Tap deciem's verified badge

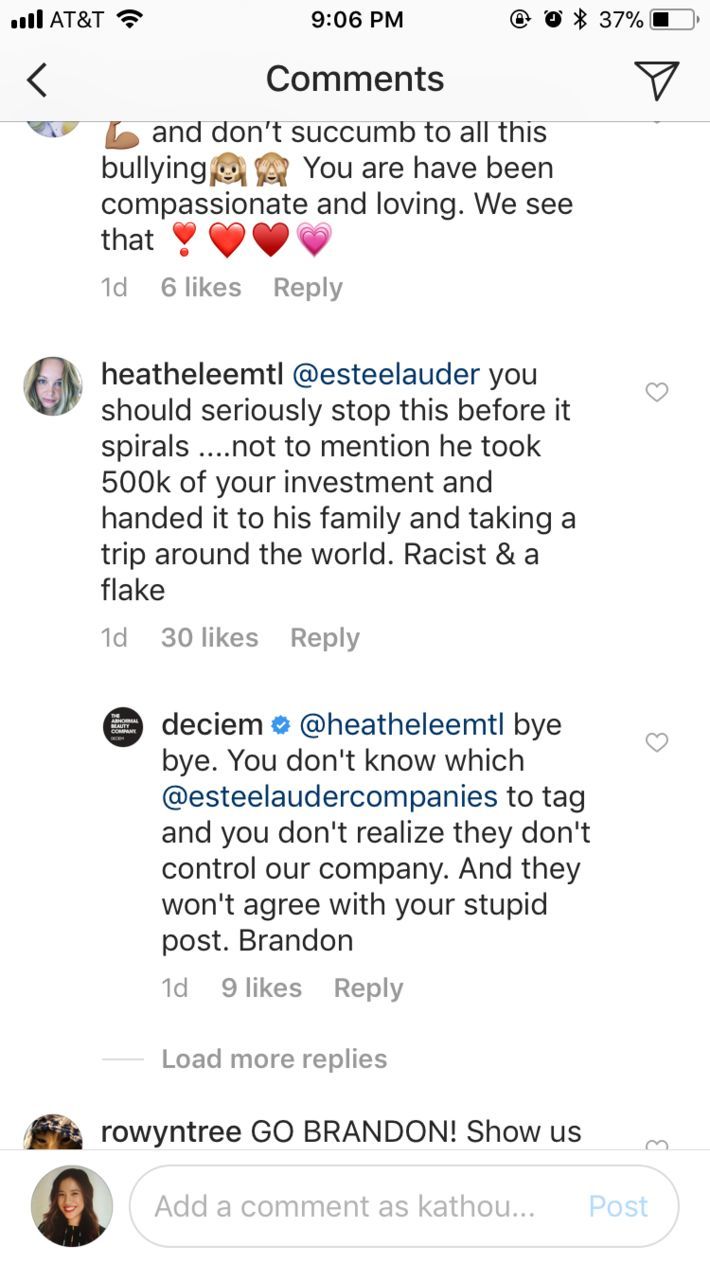281,725
